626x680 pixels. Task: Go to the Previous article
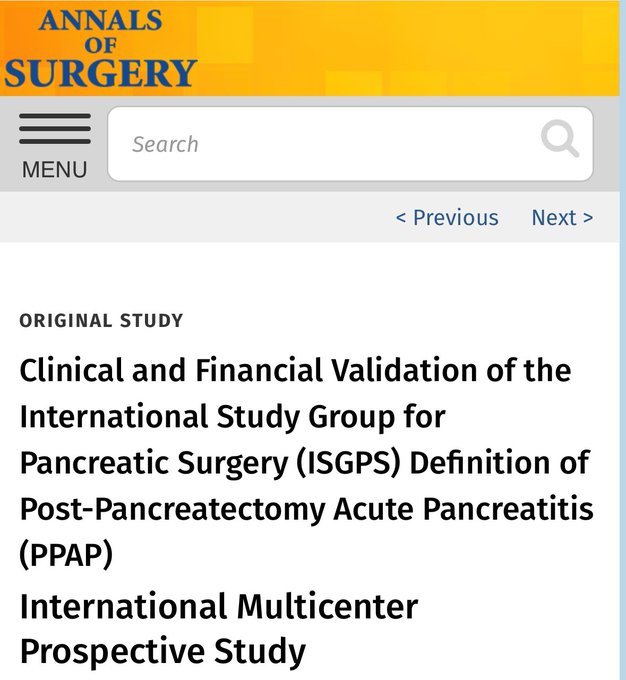click(447, 218)
